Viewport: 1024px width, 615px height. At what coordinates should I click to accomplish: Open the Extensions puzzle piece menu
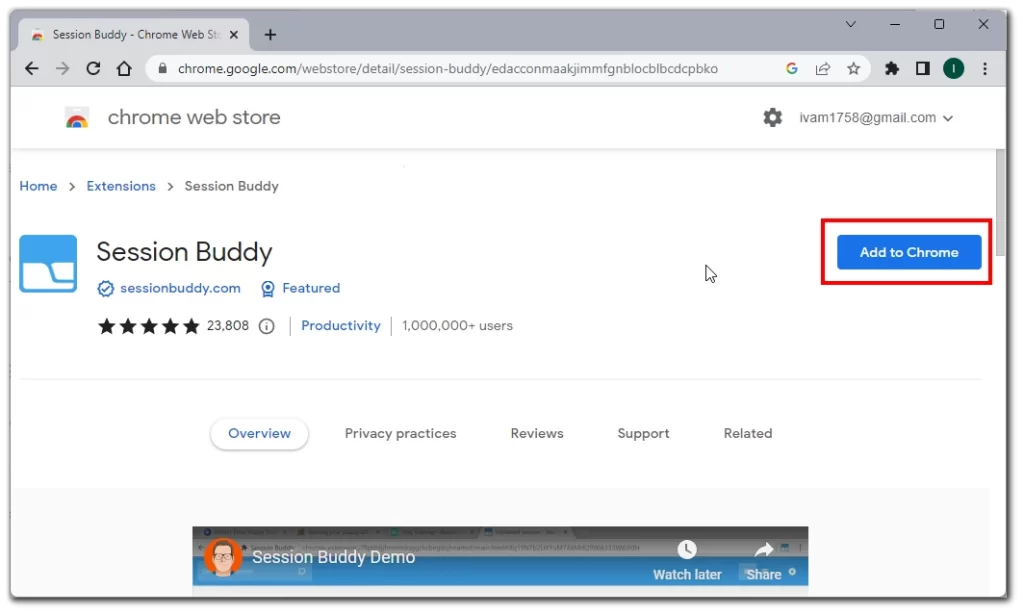[x=891, y=69]
